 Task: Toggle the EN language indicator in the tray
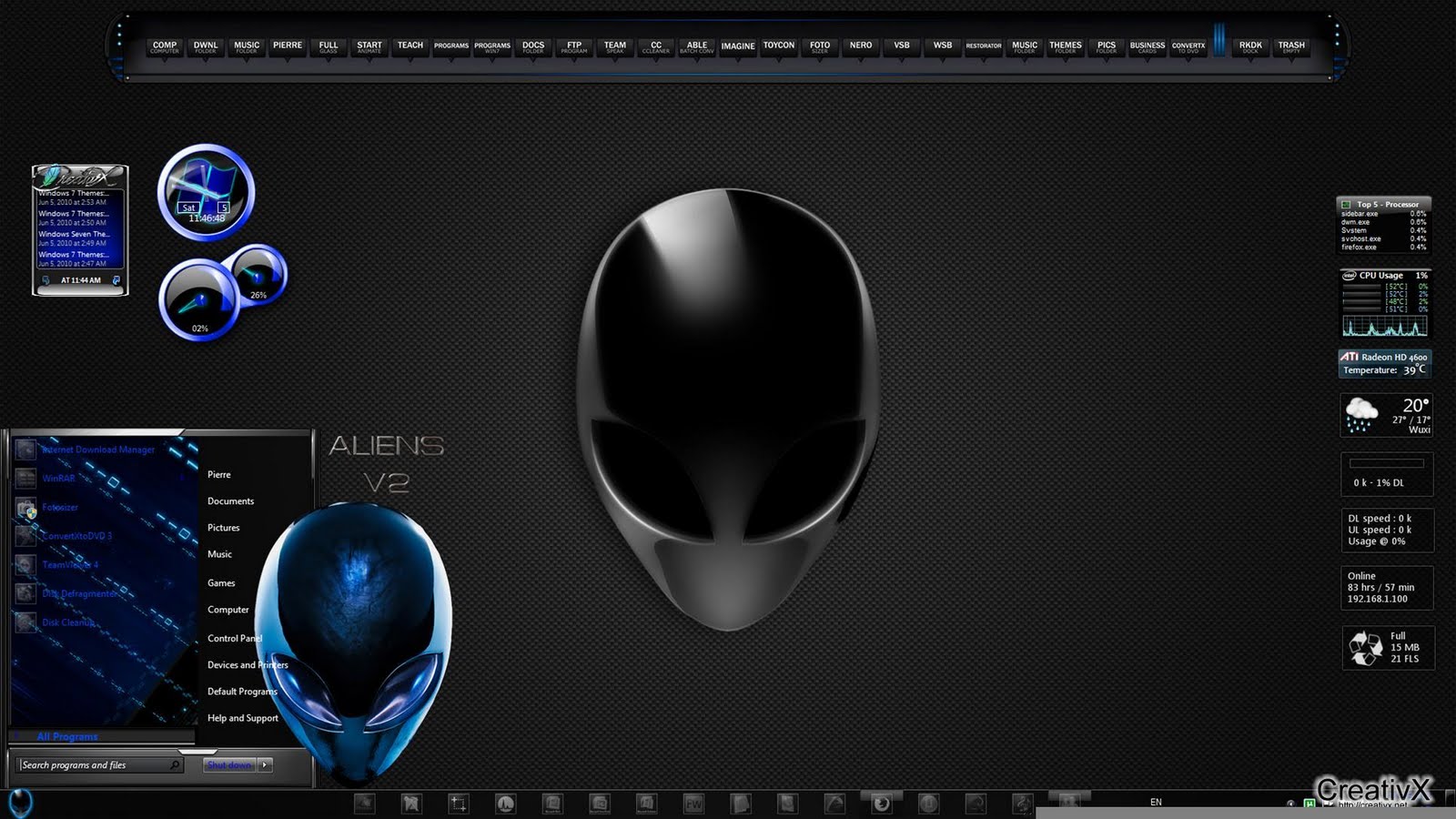[1156, 802]
